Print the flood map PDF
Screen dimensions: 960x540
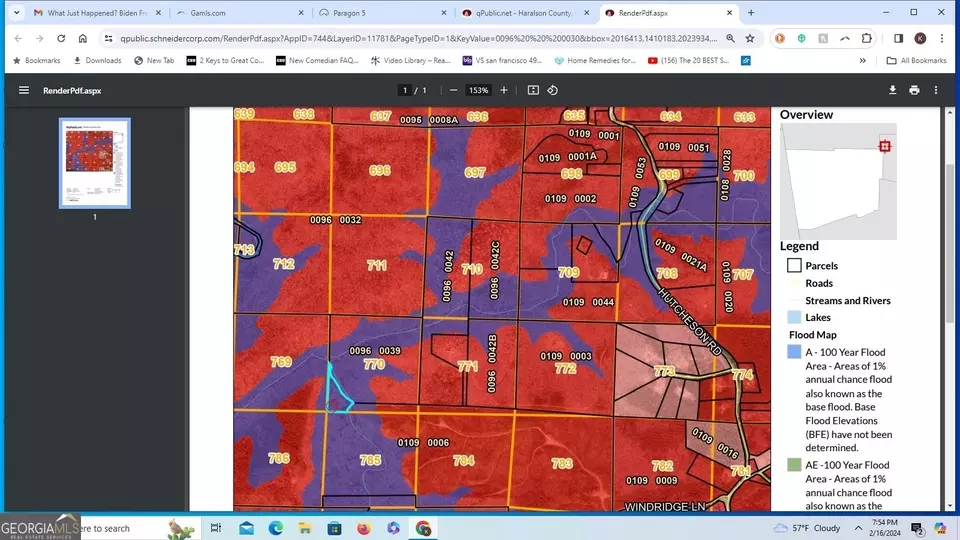[x=914, y=90]
